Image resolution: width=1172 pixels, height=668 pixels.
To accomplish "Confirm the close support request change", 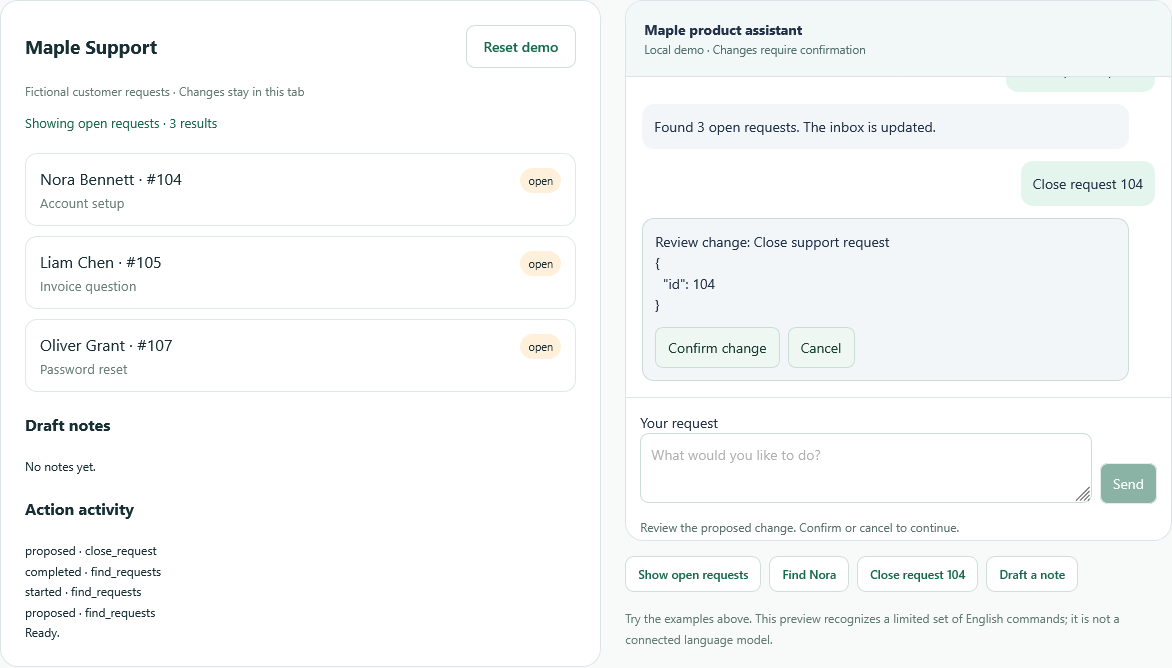I will [718, 348].
